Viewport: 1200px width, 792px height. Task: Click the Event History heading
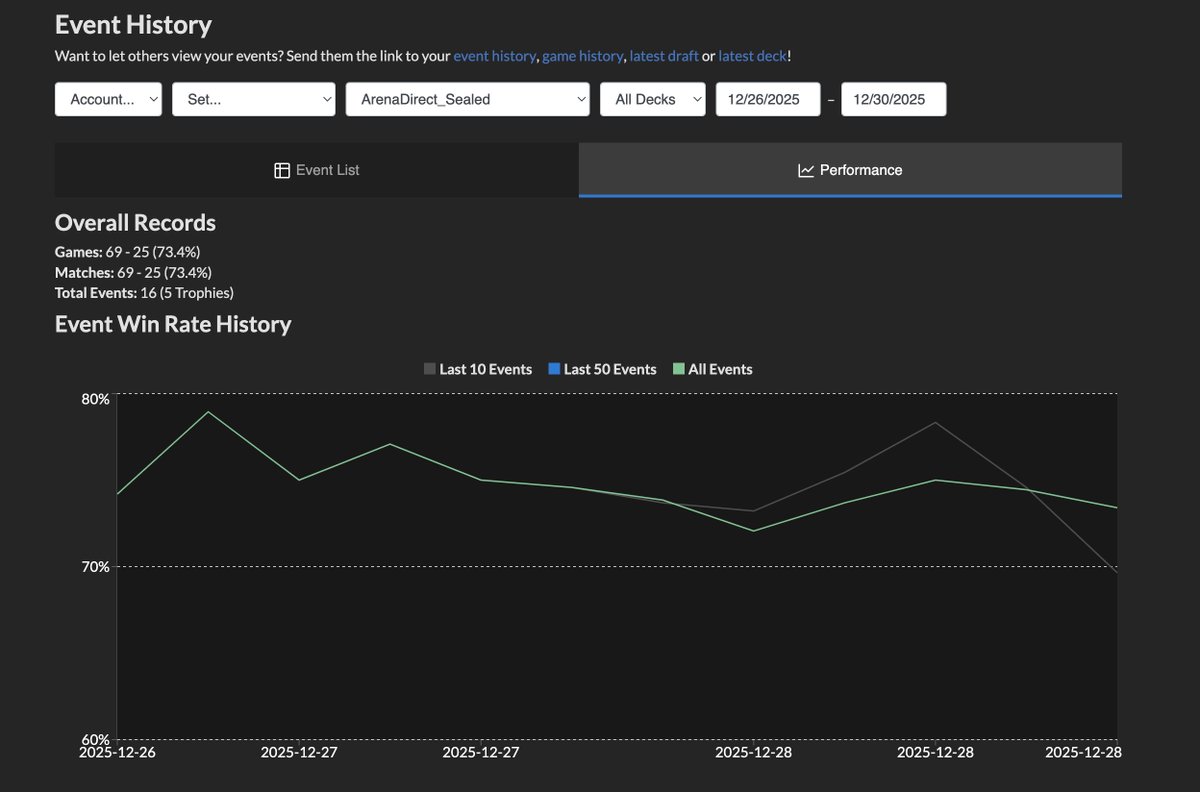click(133, 24)
